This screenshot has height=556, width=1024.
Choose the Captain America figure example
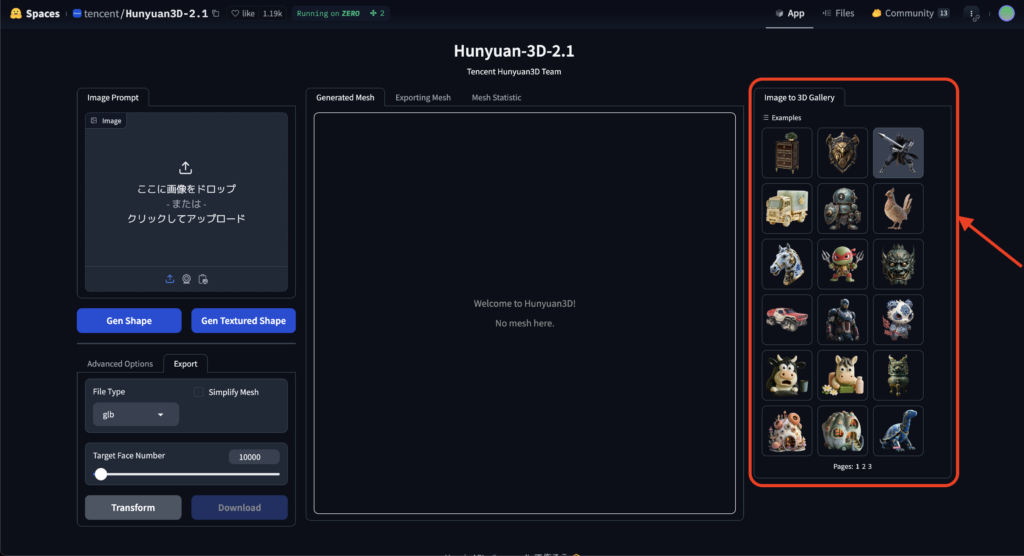point(842,319)
